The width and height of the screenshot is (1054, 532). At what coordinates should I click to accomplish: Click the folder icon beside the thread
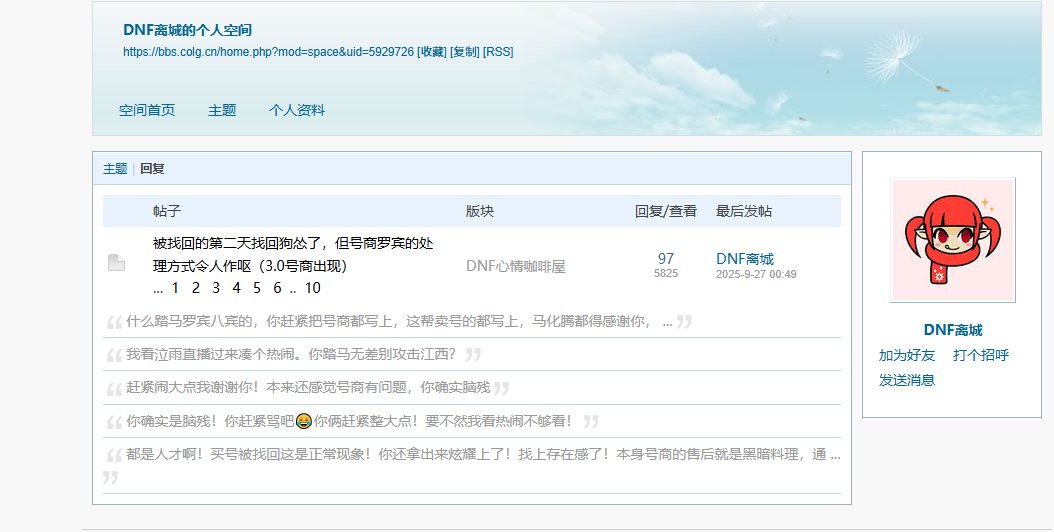click(x=116, y=263)
